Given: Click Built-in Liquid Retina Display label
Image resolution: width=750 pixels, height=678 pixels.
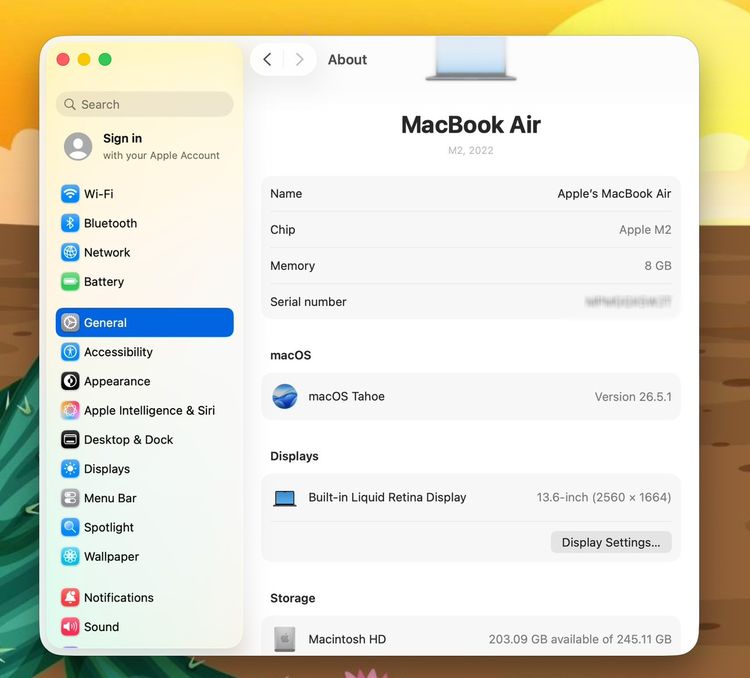Looking at the screenshot, I should tap(387, 497).
